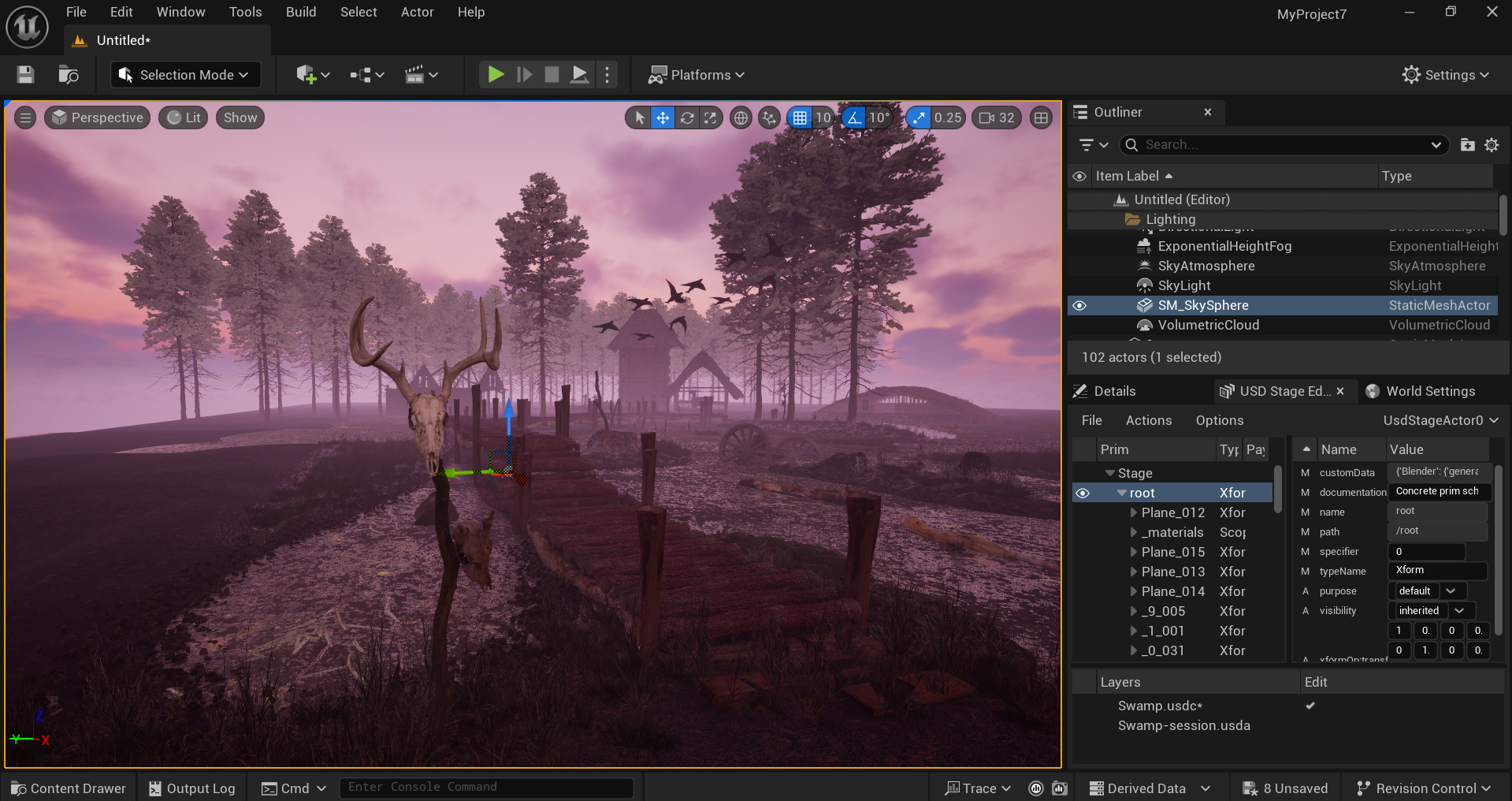This screenshot has width=1512, height=801.
Task: Toggle visibility eye for SM_SkySphere
Action: 1079,306
